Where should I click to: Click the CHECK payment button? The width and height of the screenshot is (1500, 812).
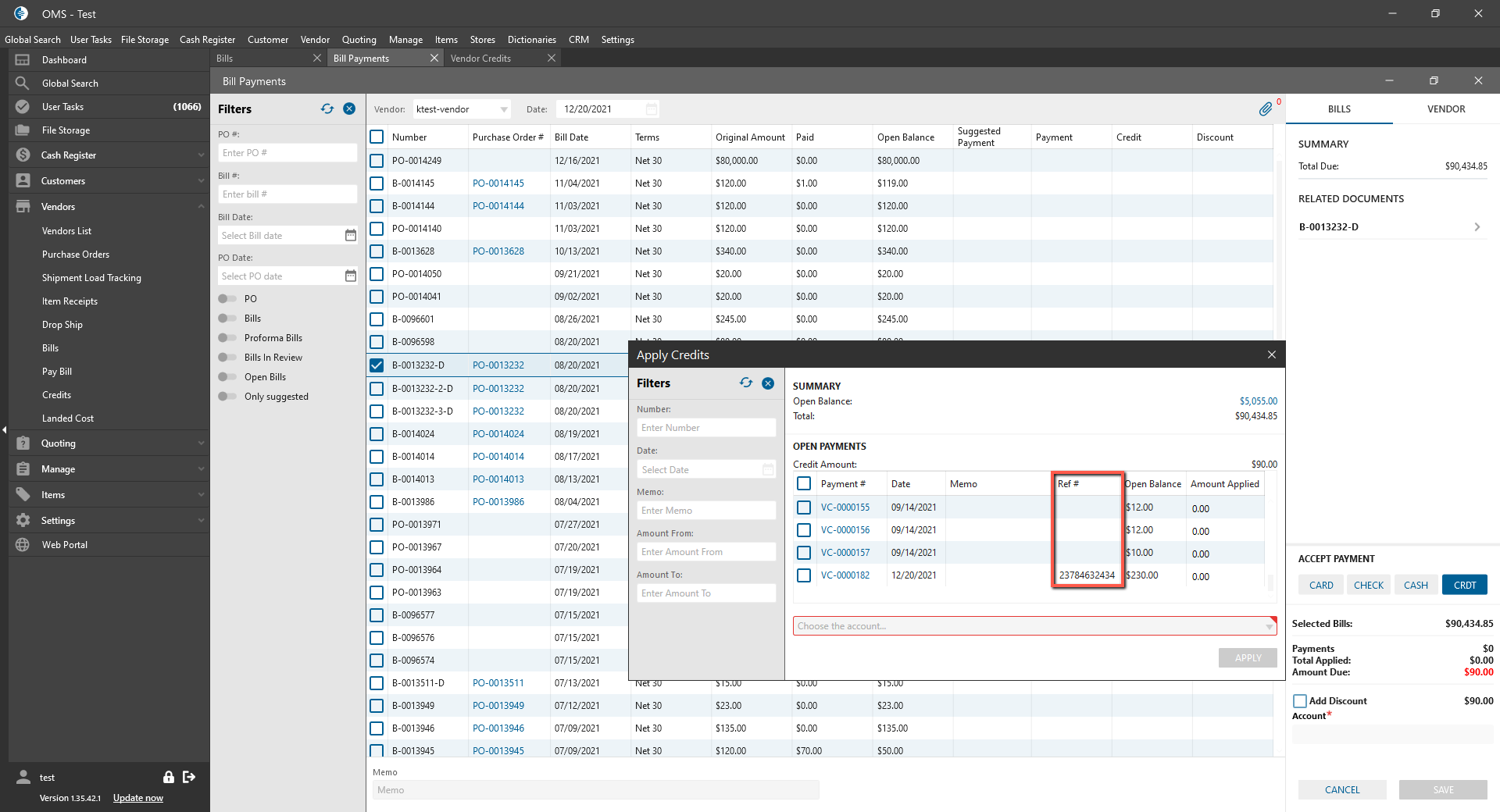(1368, 585)
